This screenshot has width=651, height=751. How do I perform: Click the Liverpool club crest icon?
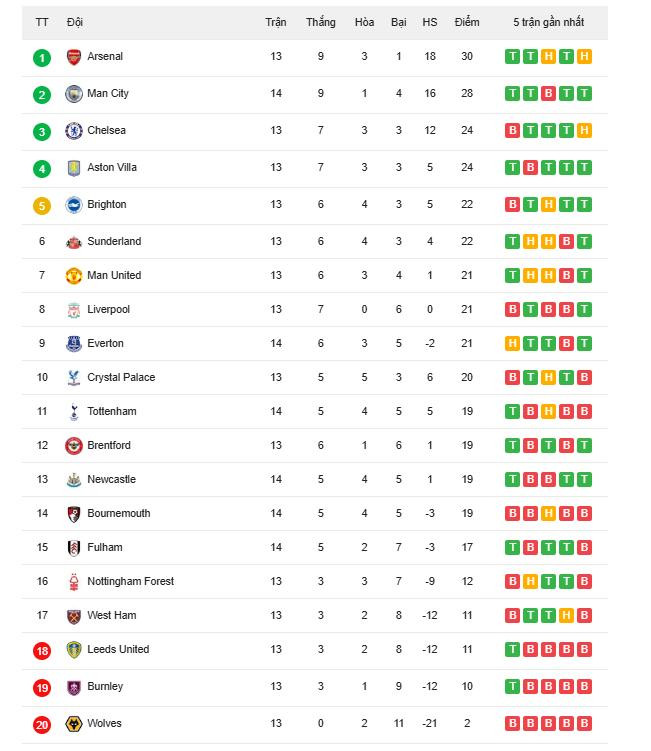tap(73, 310)
